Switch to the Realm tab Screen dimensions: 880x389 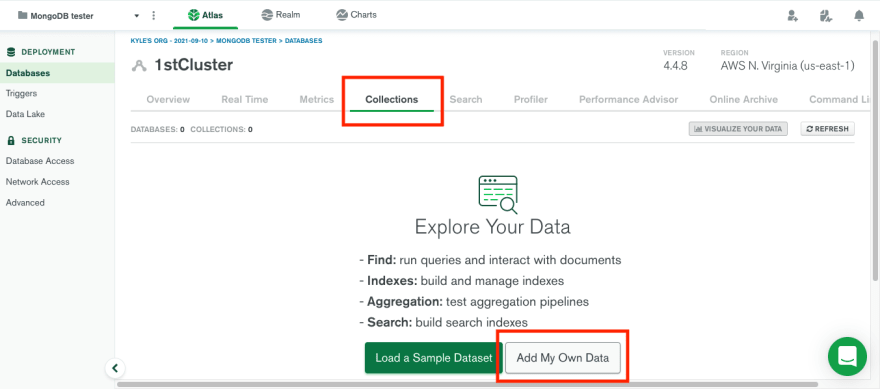coord(281,15)
